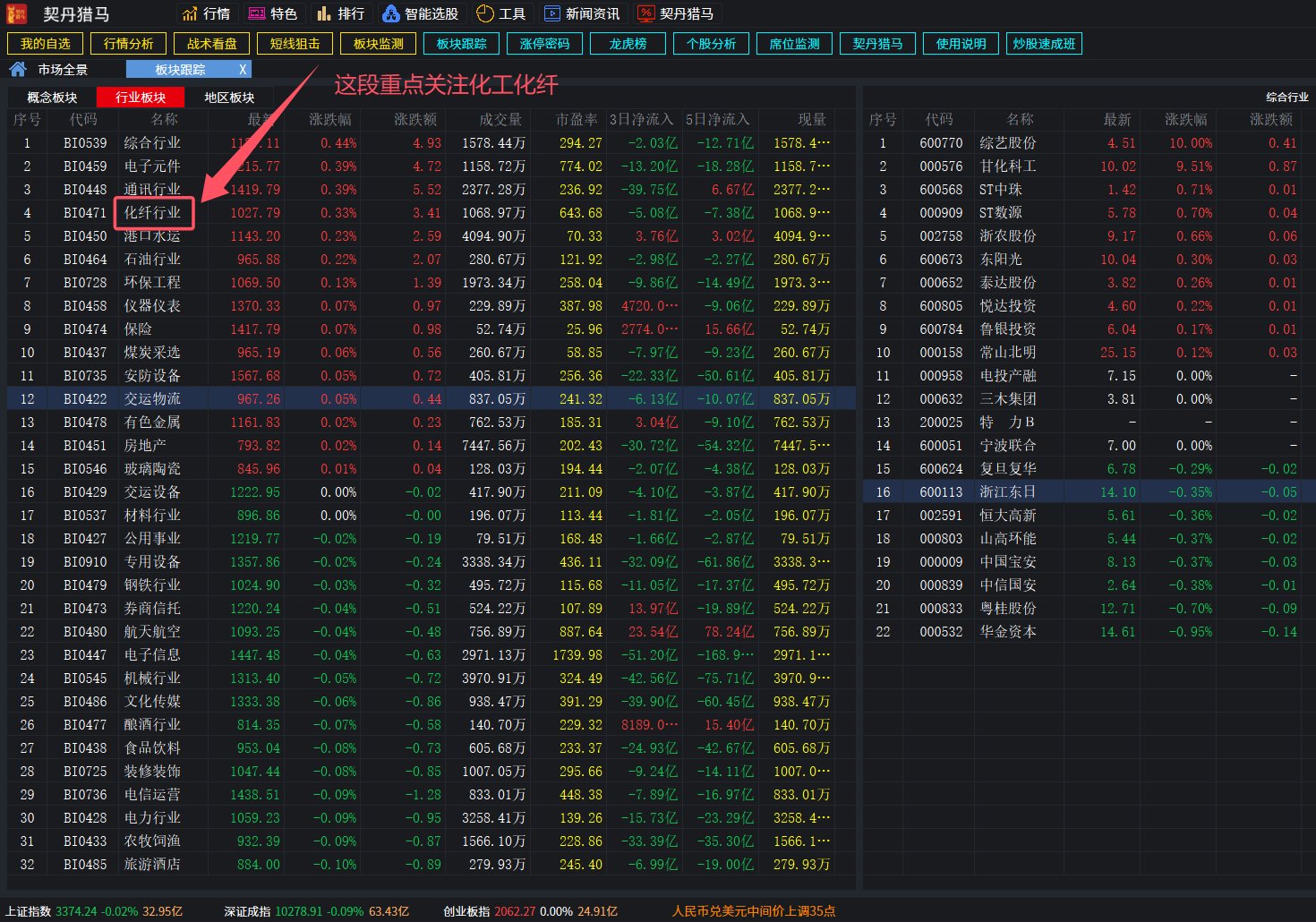This screenshot has width=1316, height=922.
Task: Close the 板块跟踪 tab
Action: [242, 69]
